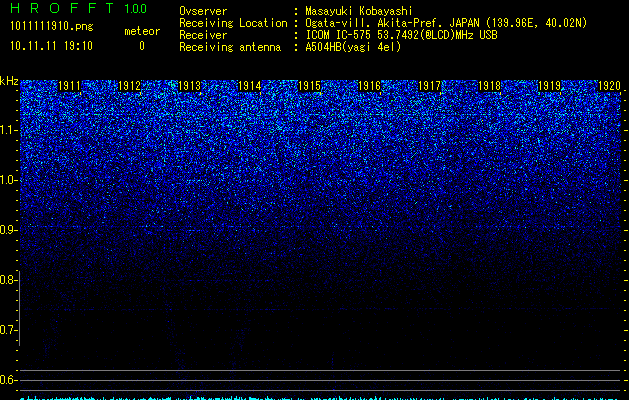The height and width of the screenshot is (400, 629).
Task: Click the 0.7 kHz axis label
Action: coord(8,330)
